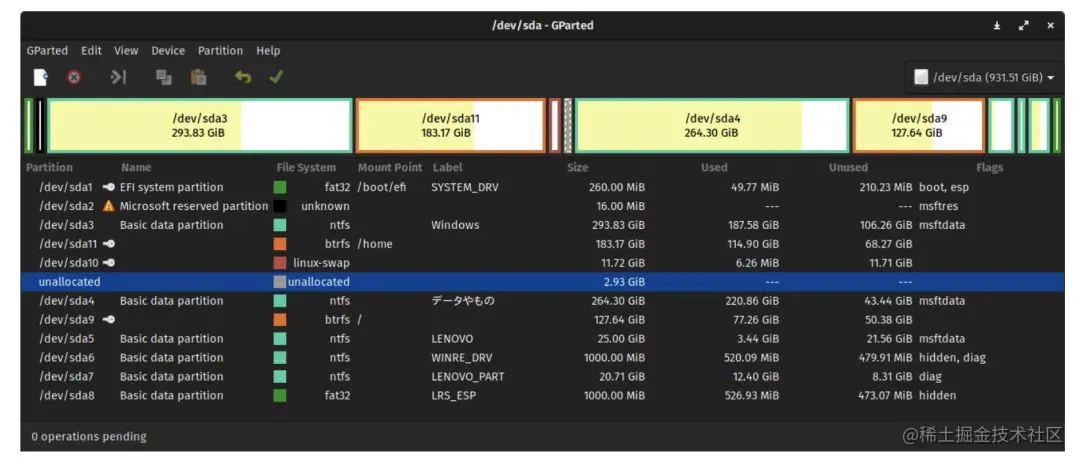Screen dimensions: 1080x462
Task: Click the Paste partition toolbar icon
Action: coord(198,77)
